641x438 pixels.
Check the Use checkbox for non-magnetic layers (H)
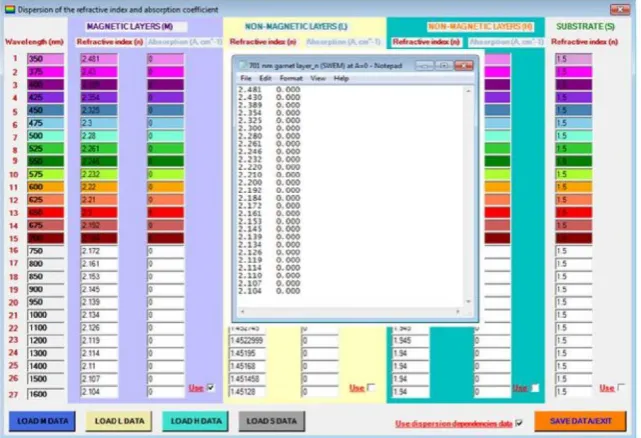pyautogui.click(x=535, y=388)
